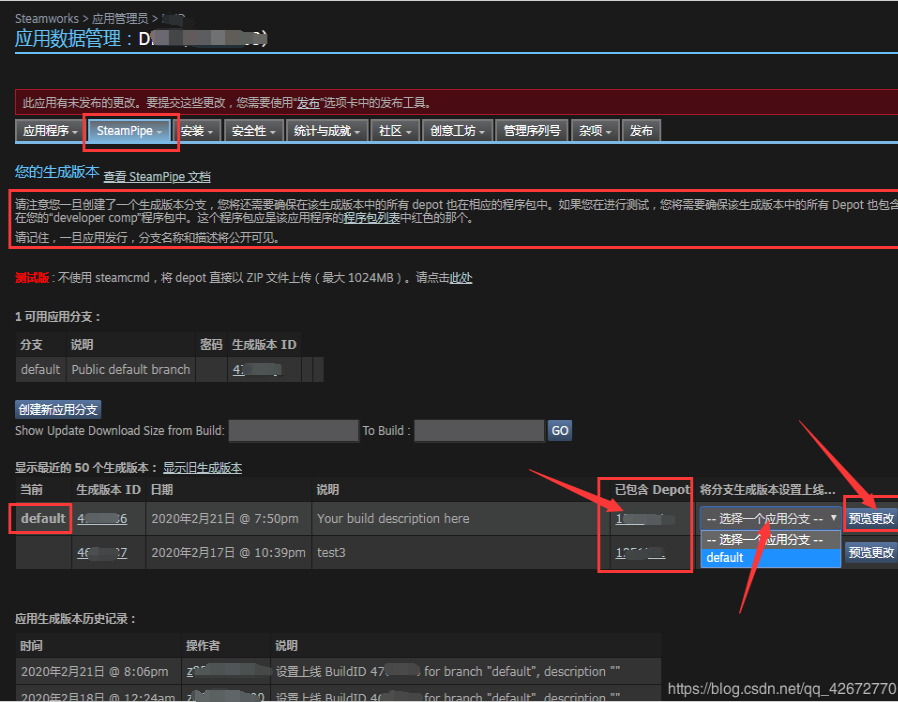The image size is (898, 702).
Task: Choose the placeholder 选择一个应用分支 option in list
Action: 770,540
